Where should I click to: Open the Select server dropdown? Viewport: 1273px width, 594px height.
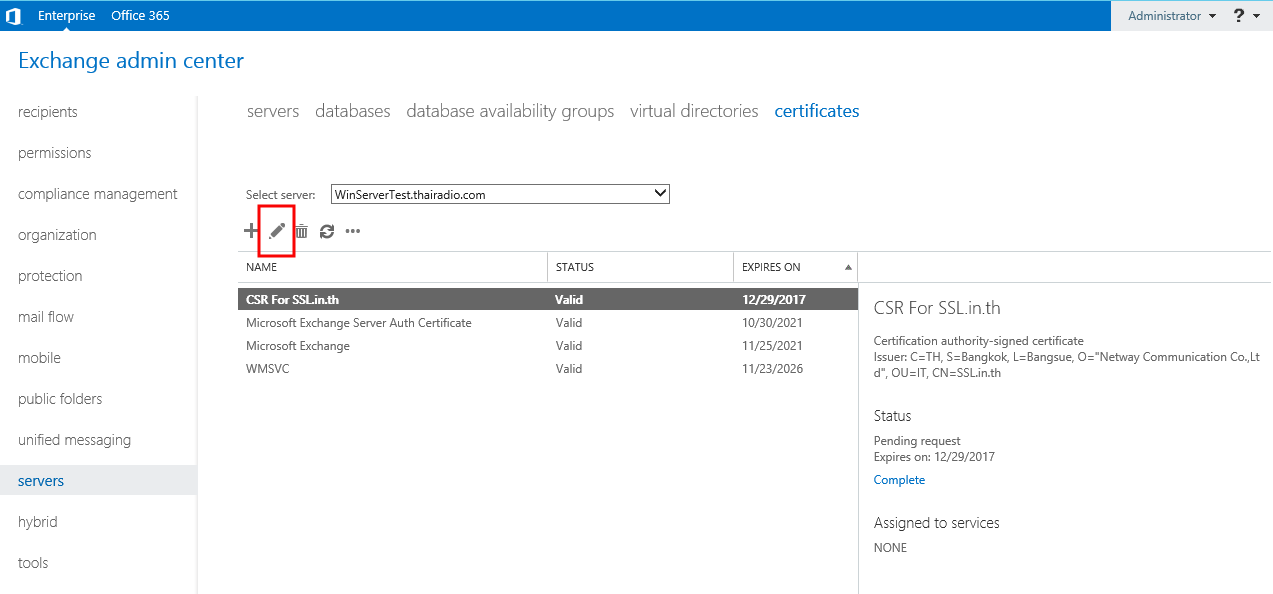coord(500,194)
